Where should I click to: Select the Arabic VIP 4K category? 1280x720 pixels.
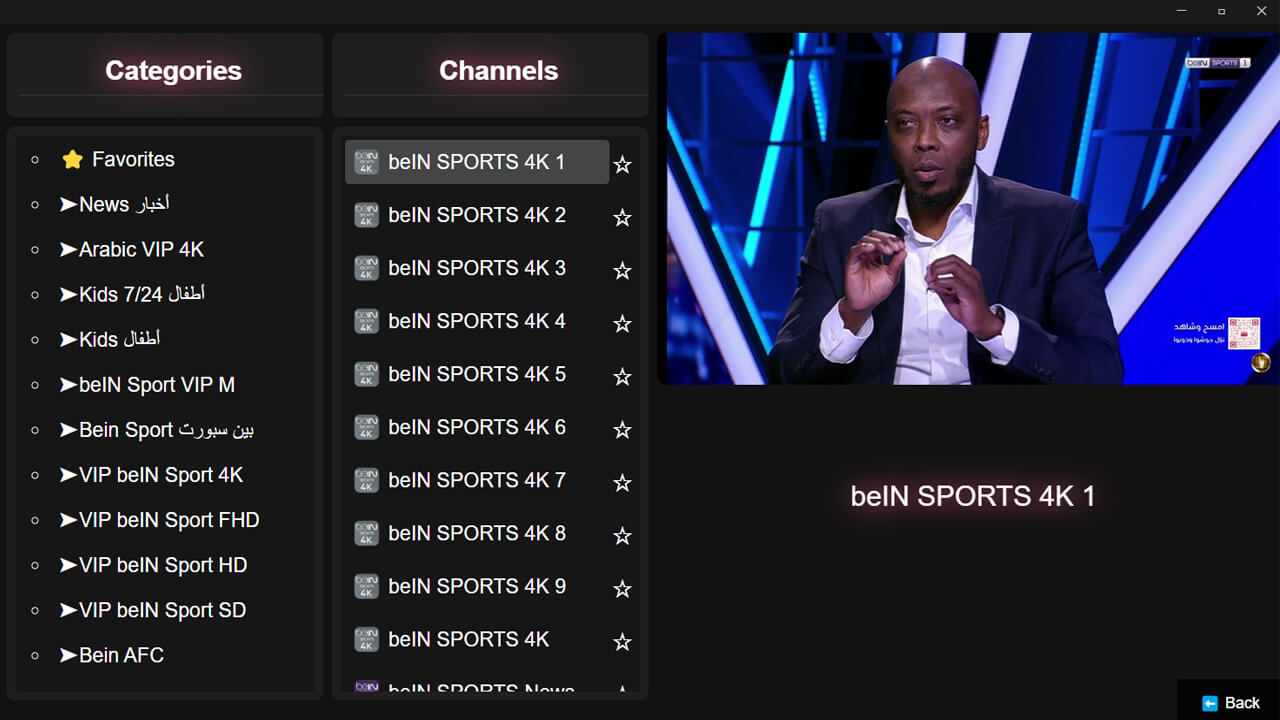(x=131, y=249)
